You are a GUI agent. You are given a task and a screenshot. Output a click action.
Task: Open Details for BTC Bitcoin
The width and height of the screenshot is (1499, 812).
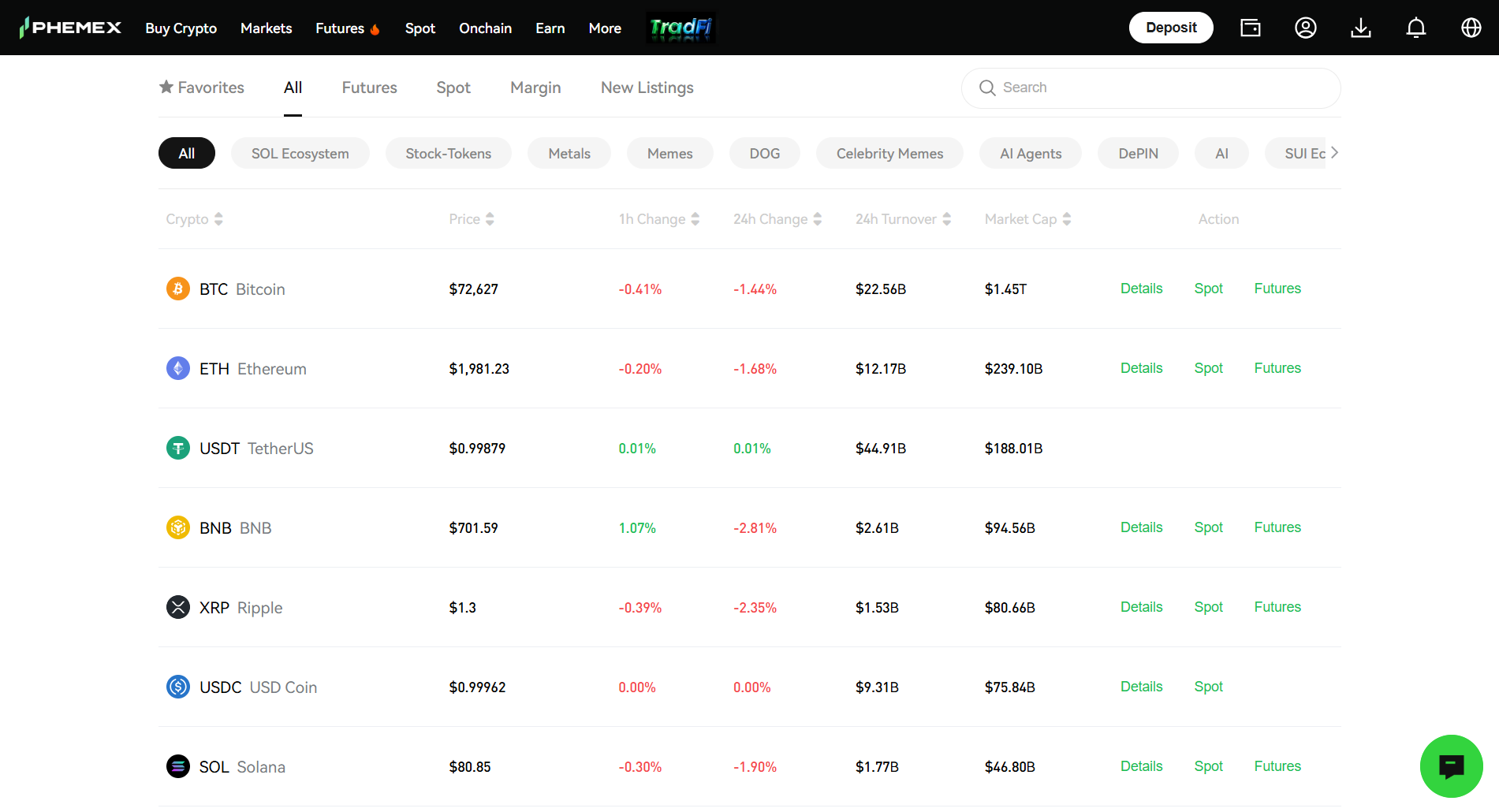1142,289
